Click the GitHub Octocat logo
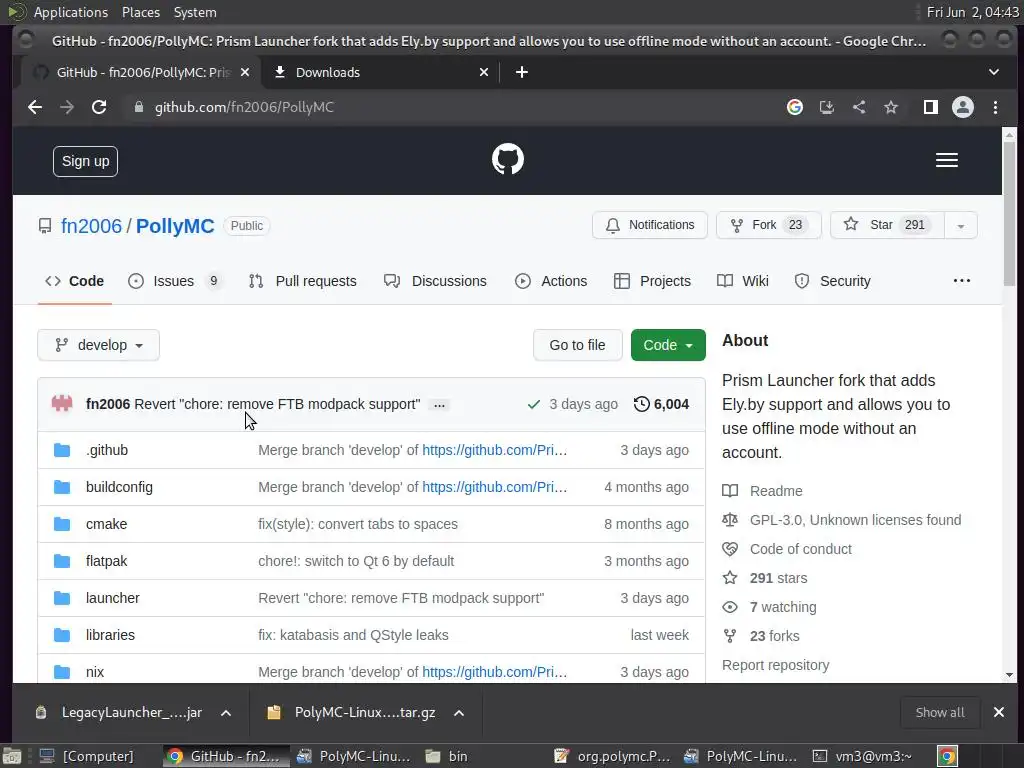Image resolution: width=1024 pixels, height=768 pixels. 508,159
